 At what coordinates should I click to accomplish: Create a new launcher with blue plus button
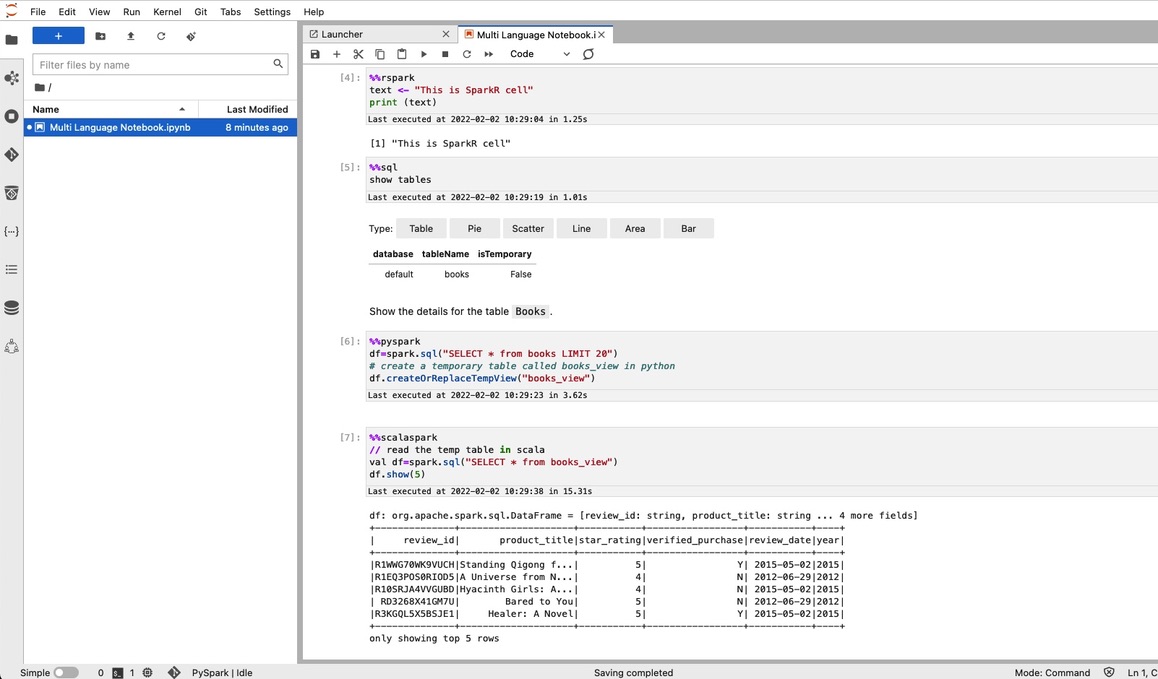pos(58,34)
